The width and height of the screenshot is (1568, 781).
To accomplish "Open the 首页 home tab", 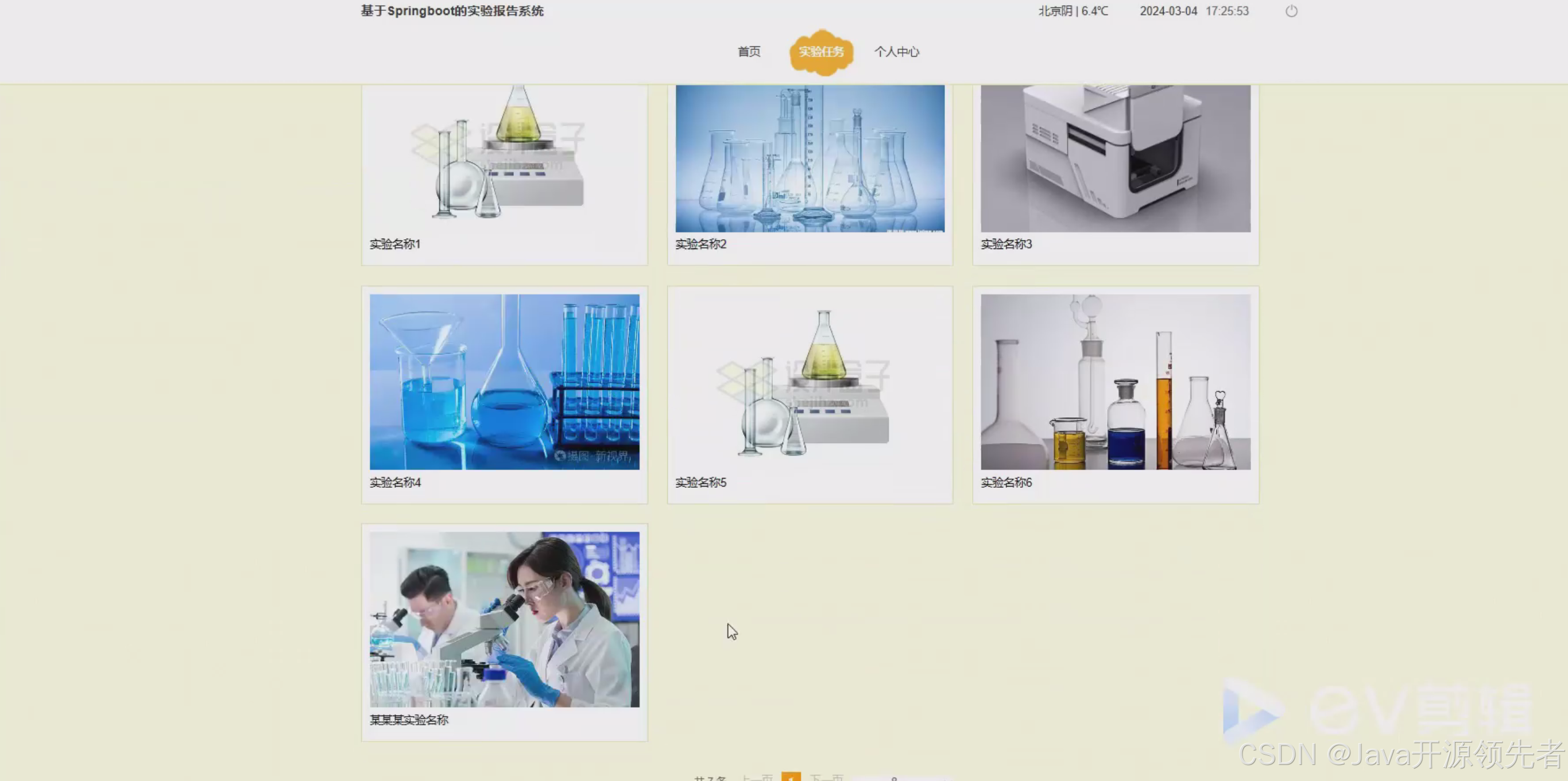I will (749, 52).
